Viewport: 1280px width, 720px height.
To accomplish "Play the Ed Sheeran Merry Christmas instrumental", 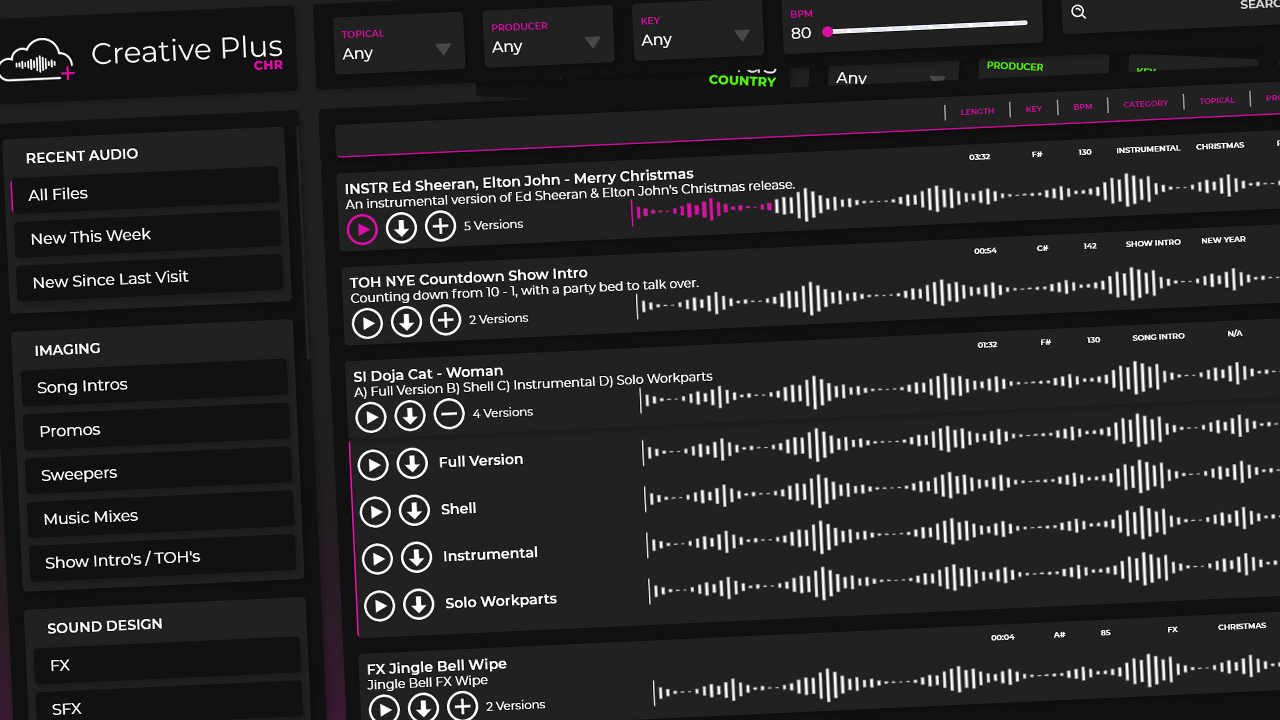I will click(362, 230).
